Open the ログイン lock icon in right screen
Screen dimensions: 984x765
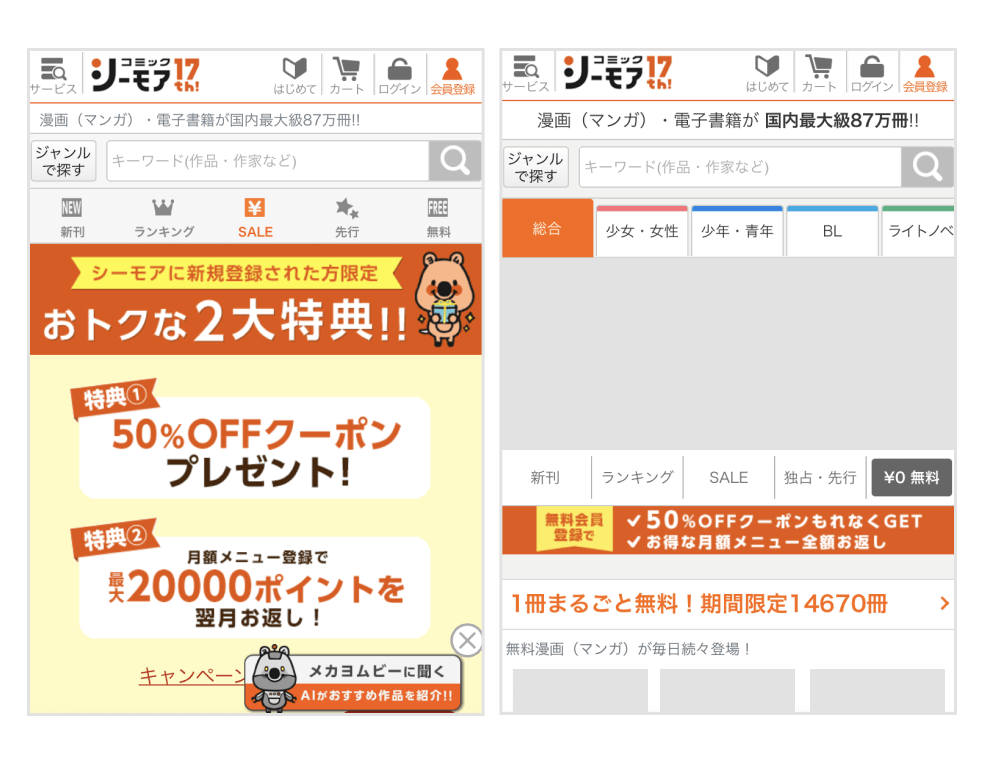(872, 73)
